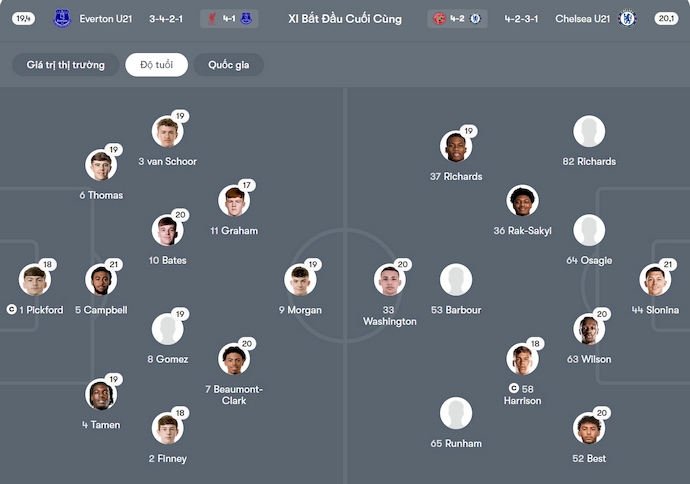Open Everton's last match 4-1 result

tap(229, 18)
